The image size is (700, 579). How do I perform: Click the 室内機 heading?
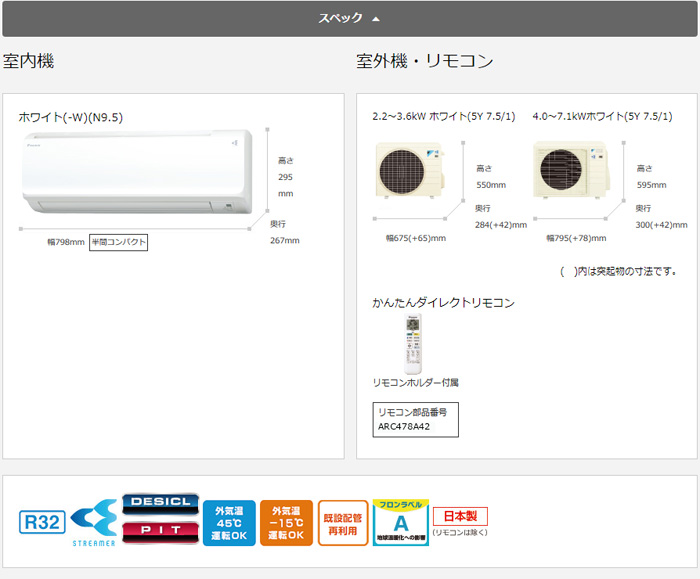click(x=29, y=61)
